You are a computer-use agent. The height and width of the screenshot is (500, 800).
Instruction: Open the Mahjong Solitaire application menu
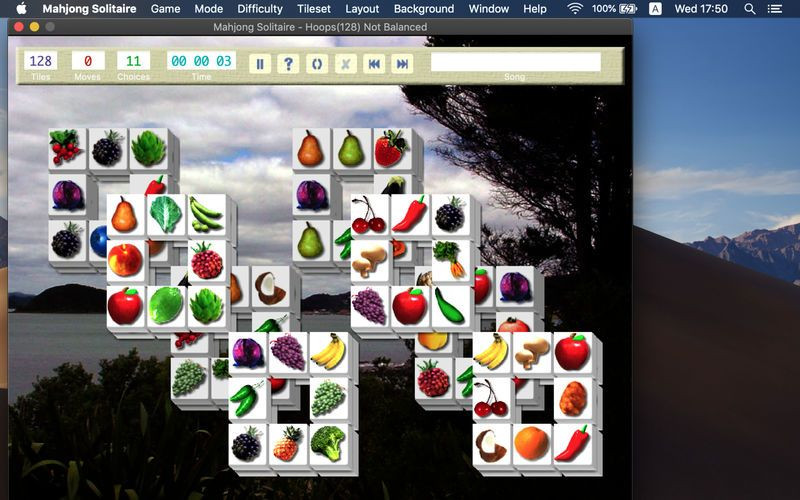coord(89,9)
